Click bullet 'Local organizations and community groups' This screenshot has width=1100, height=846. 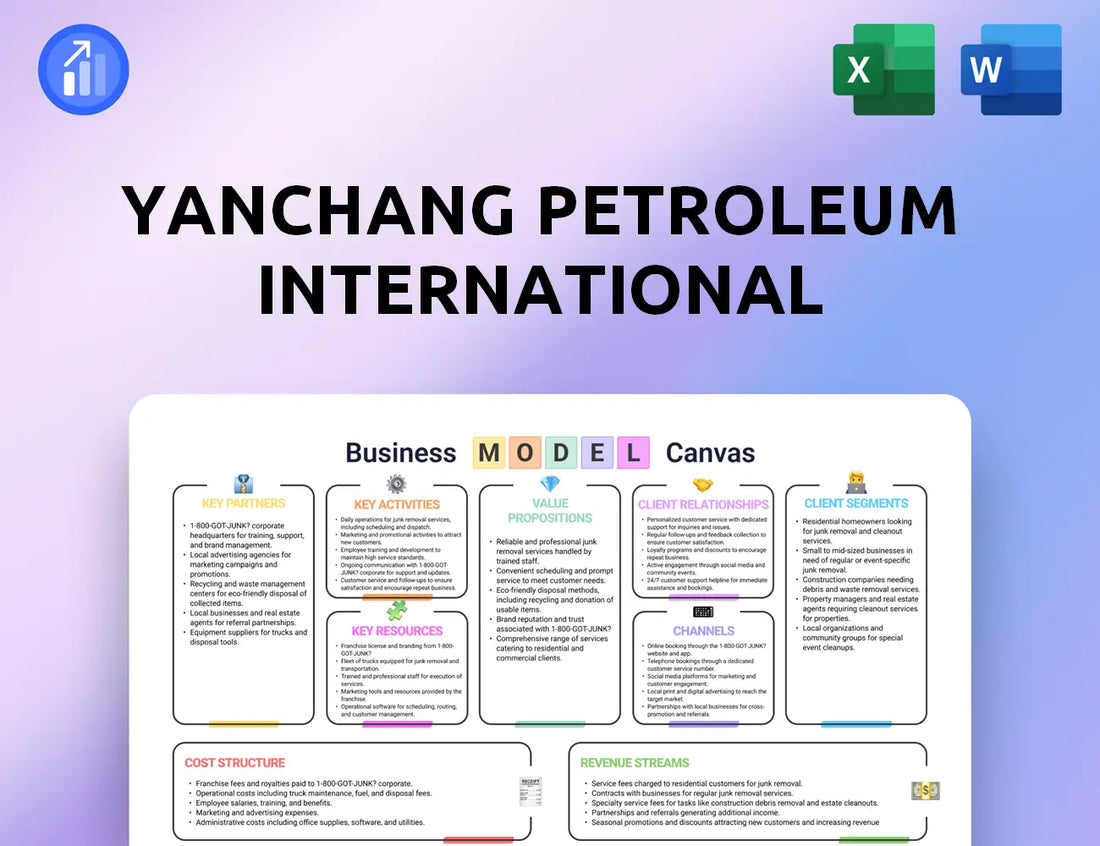coord(850,638)
